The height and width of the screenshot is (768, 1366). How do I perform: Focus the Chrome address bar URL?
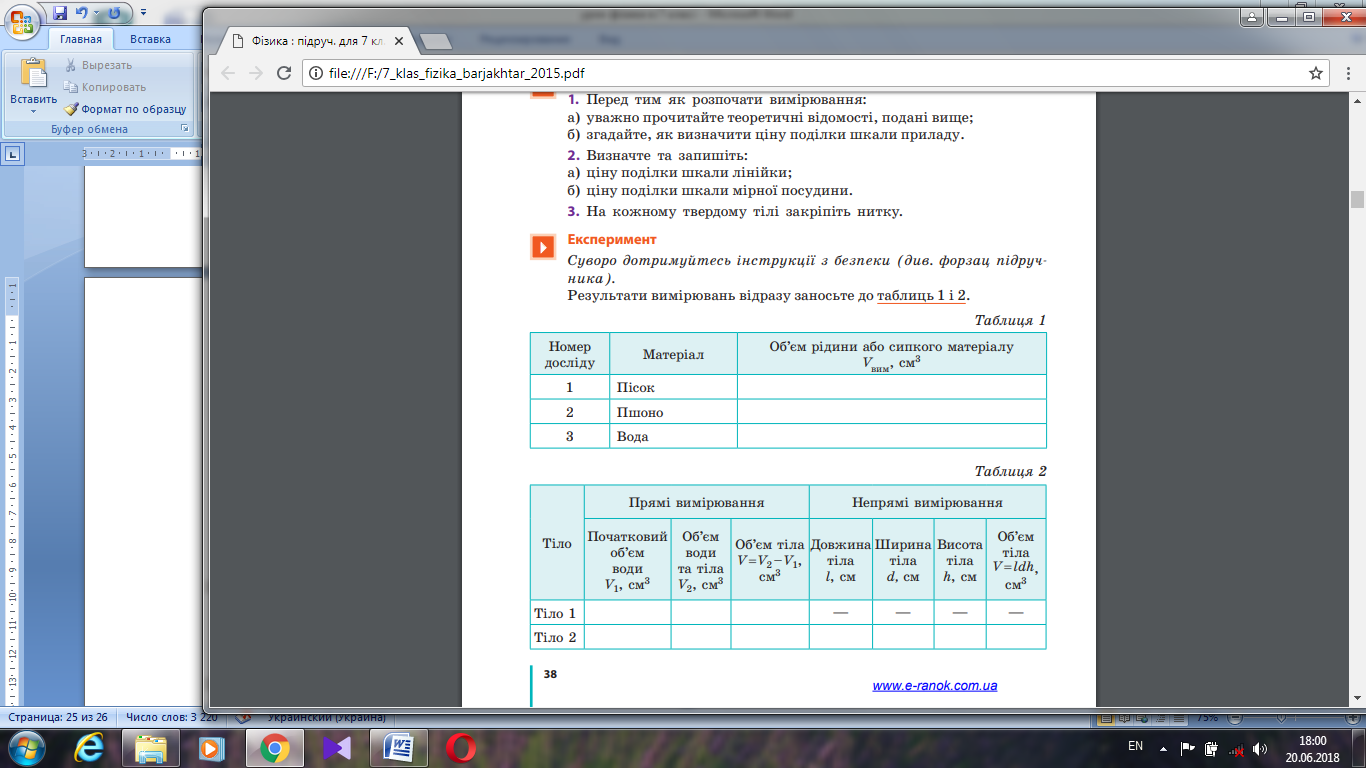coord(457,73)
